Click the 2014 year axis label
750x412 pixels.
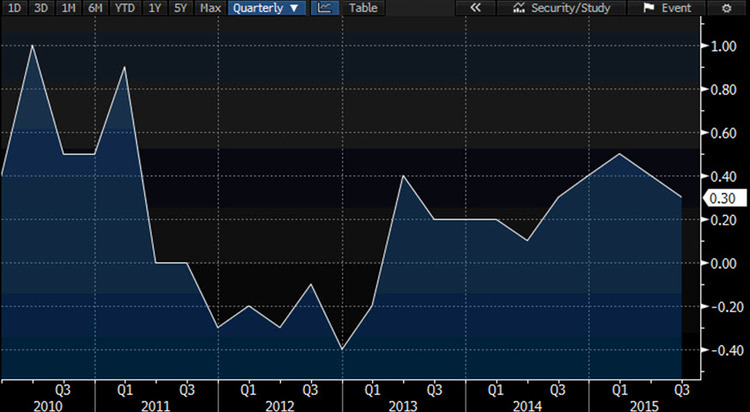point(527,406)
